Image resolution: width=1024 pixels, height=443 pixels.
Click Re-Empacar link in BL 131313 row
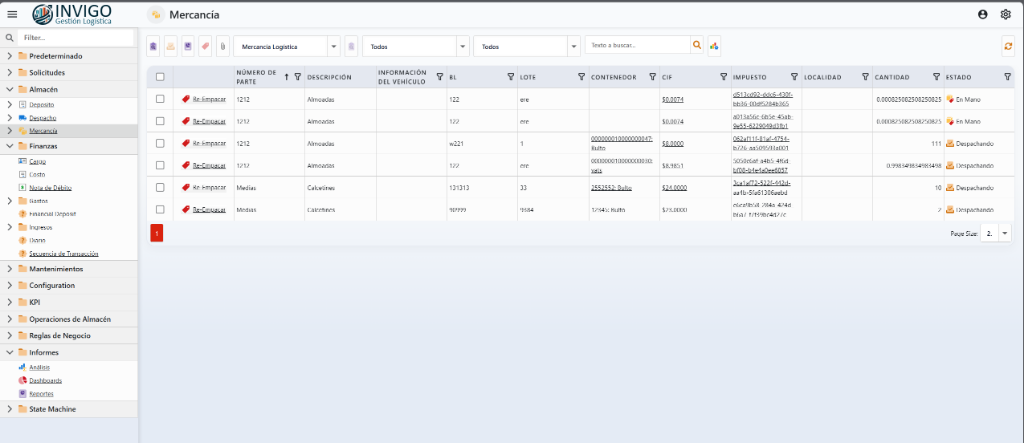(209, 188)
